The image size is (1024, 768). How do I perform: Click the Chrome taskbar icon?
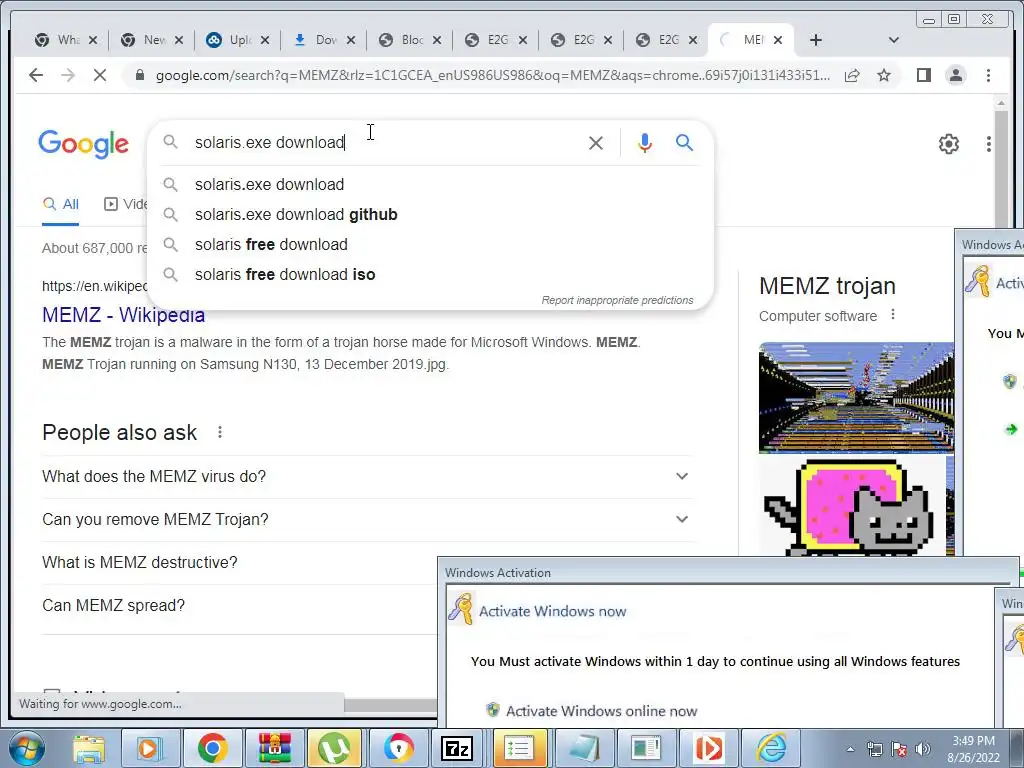(212, 748)
